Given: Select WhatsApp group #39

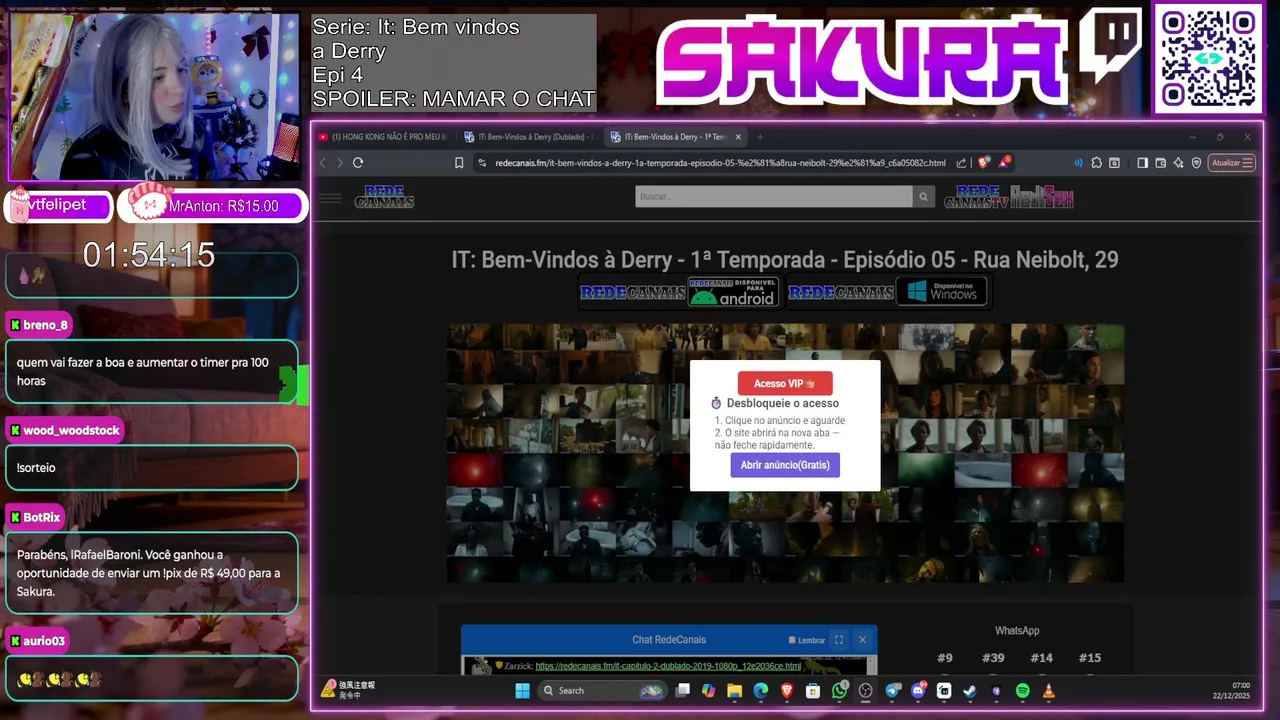Looking at the screenshot, I should pos(993,657).
